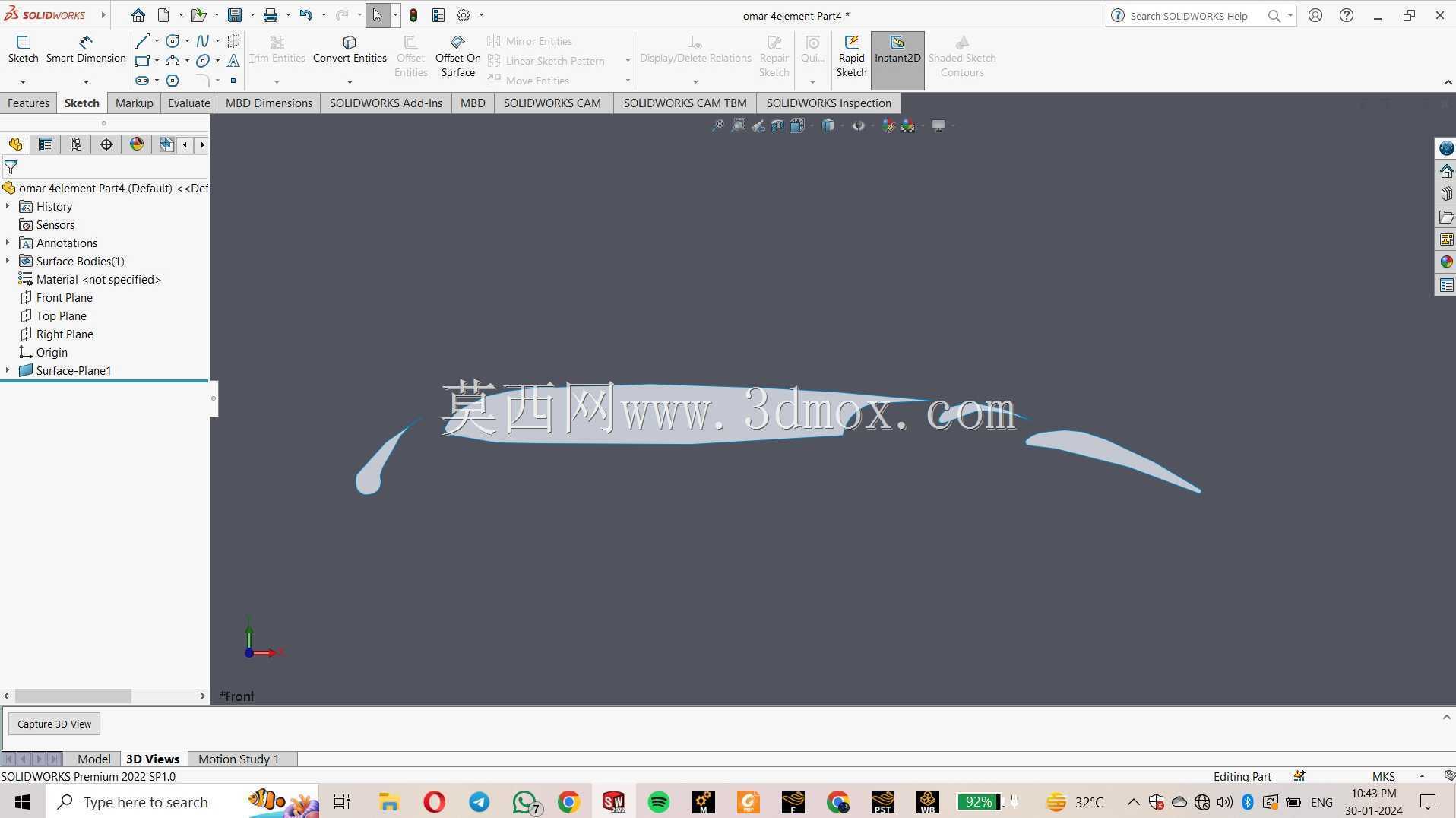
Task: Switch to the Features tab
Action: click(x=28, y=103)
